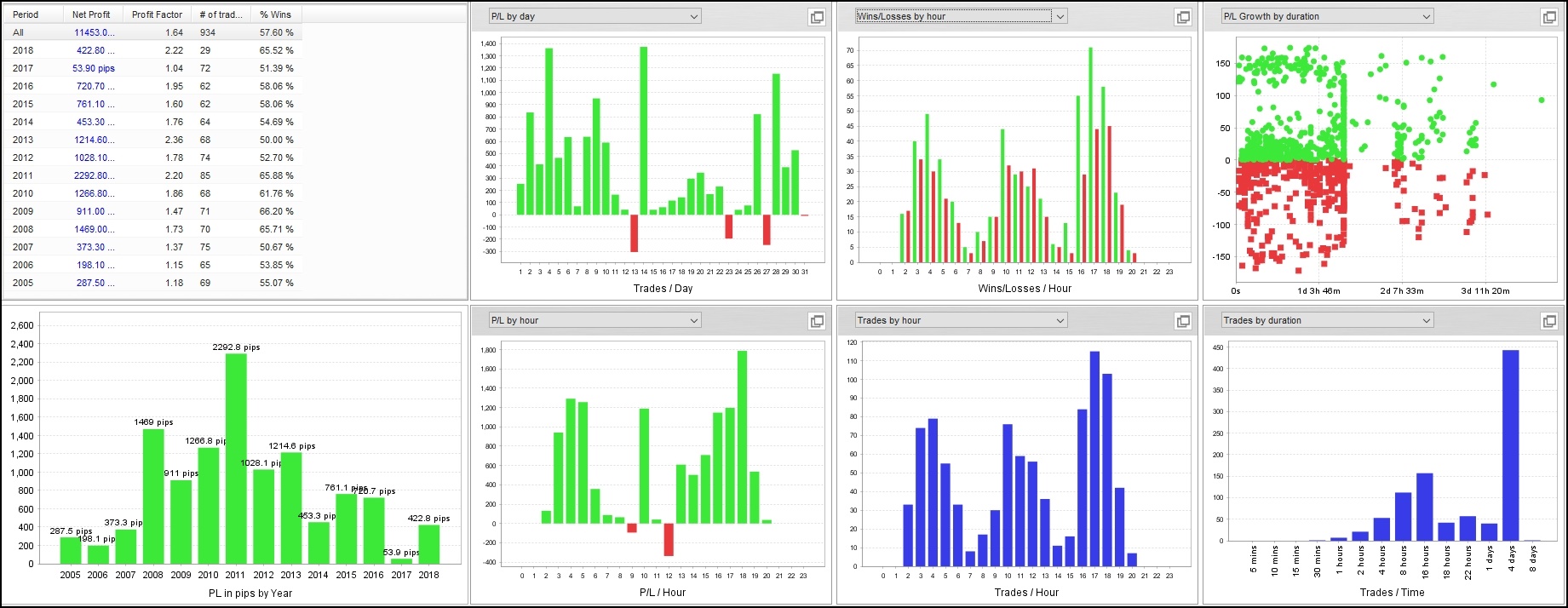Select the All period row
The image size is (1568, 608).
(153, 32)
